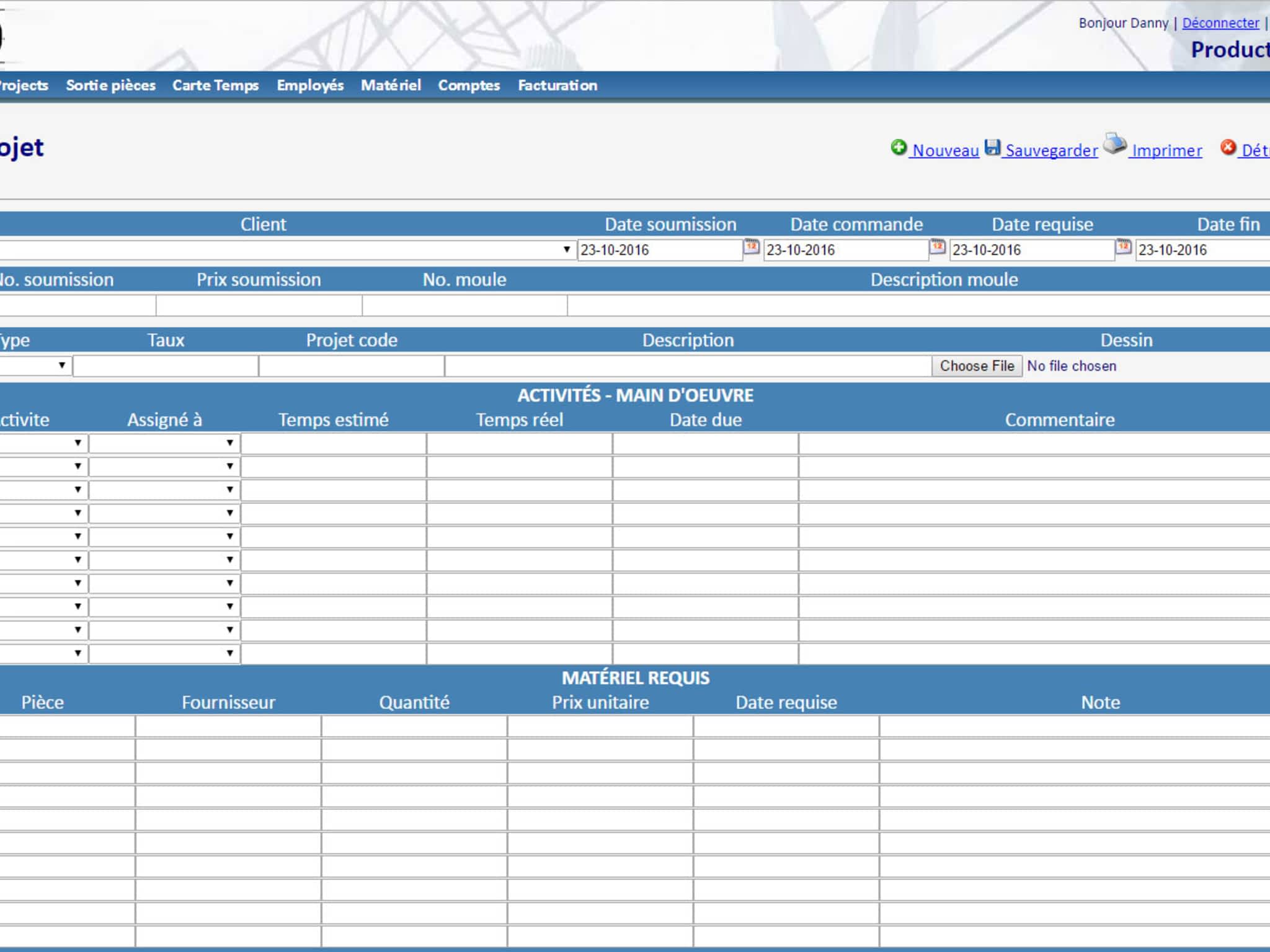Click the Prix soumission input field
Image resolution: width=1270 pixels, height=952 pixels.
259,306
